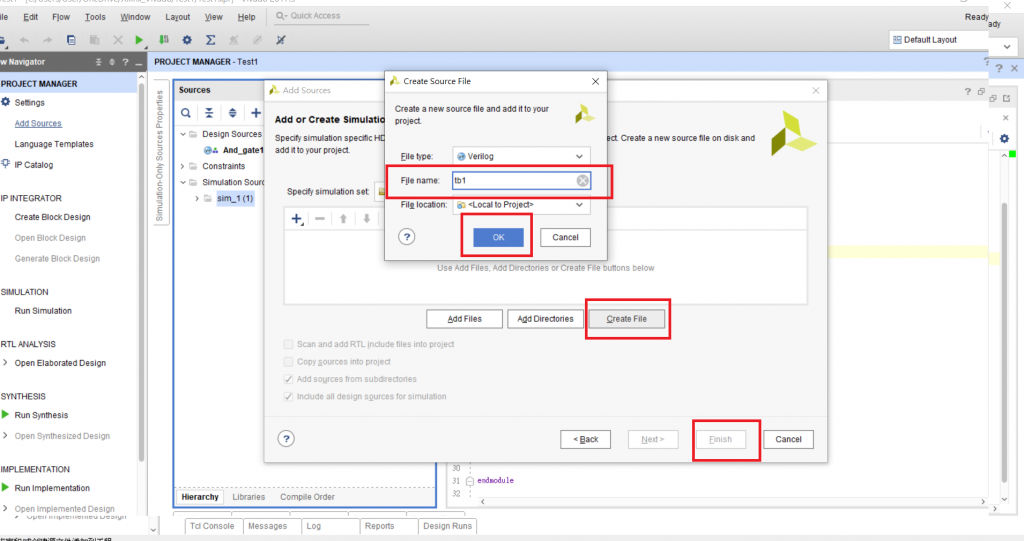This screenshot has height=541, width=1024.
Task: Click the gear icon at the editor's right edge
Action: pyautogui.click(x=1004, y=139)
